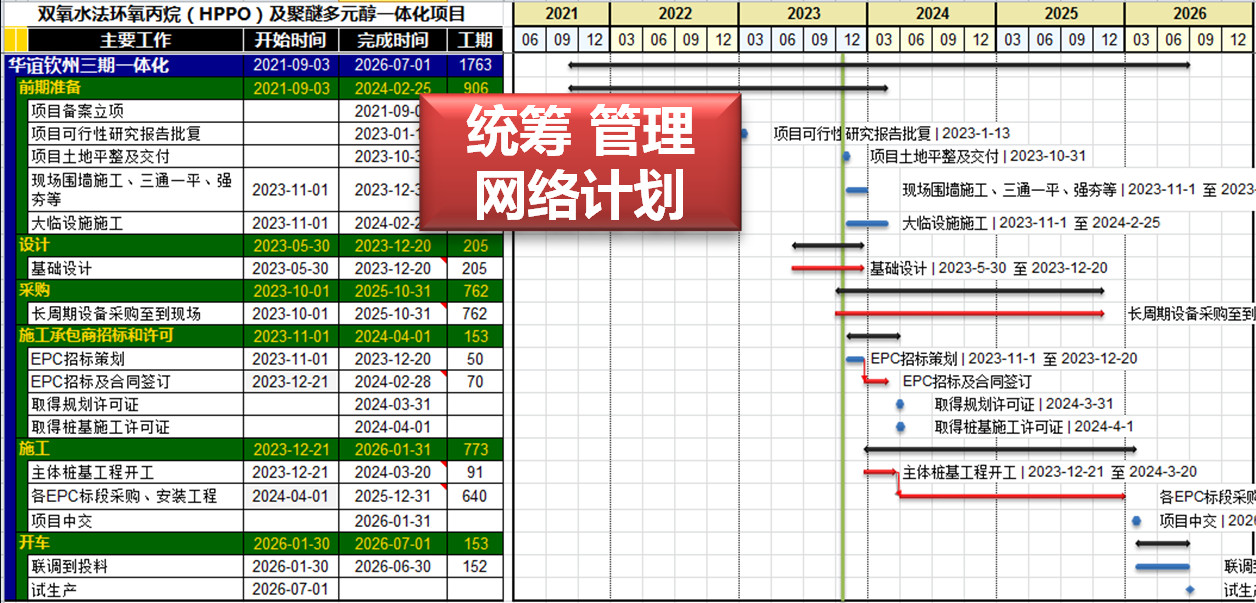1256x603 pixels.
Task: Click the 取得规划许可证 milestone diamond
Action: 899,404
